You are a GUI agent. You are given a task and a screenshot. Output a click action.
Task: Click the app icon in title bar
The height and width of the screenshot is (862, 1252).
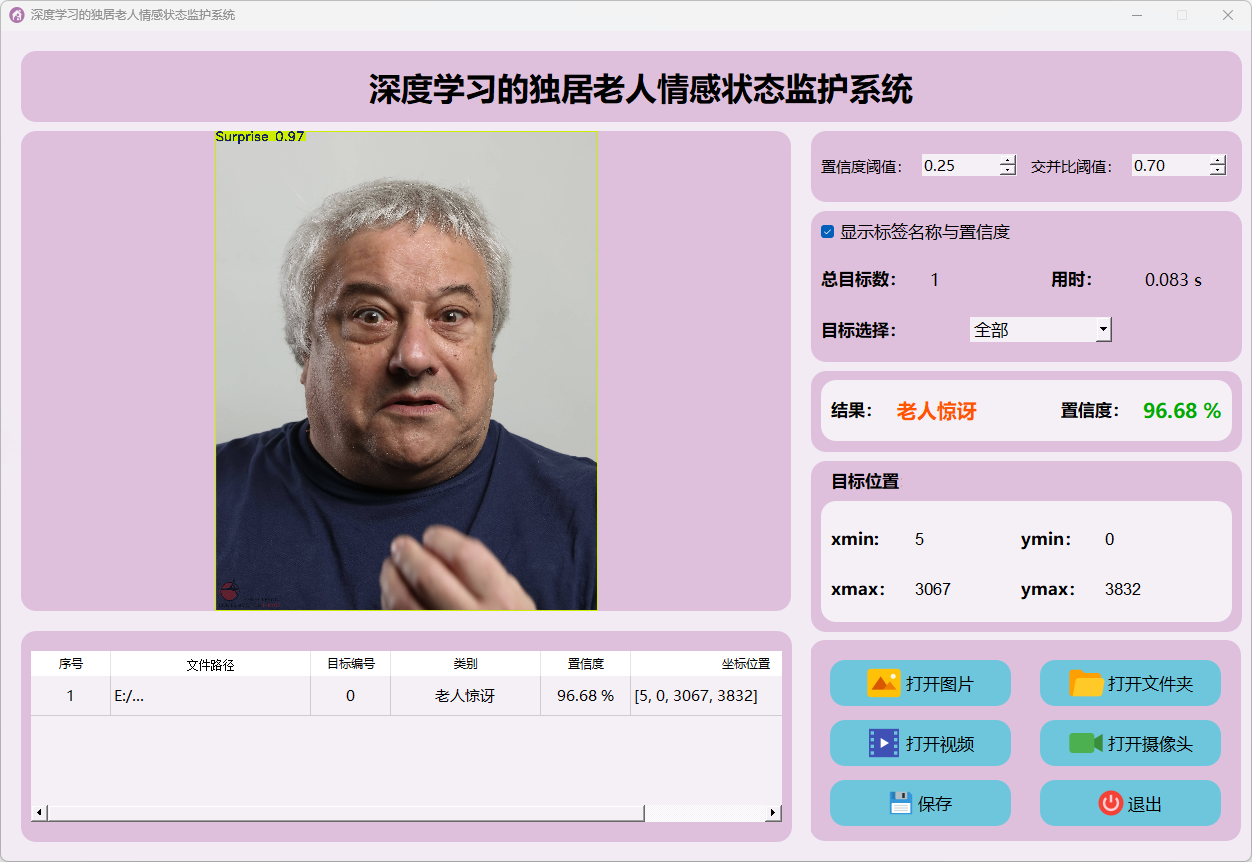tap(16, 15)
